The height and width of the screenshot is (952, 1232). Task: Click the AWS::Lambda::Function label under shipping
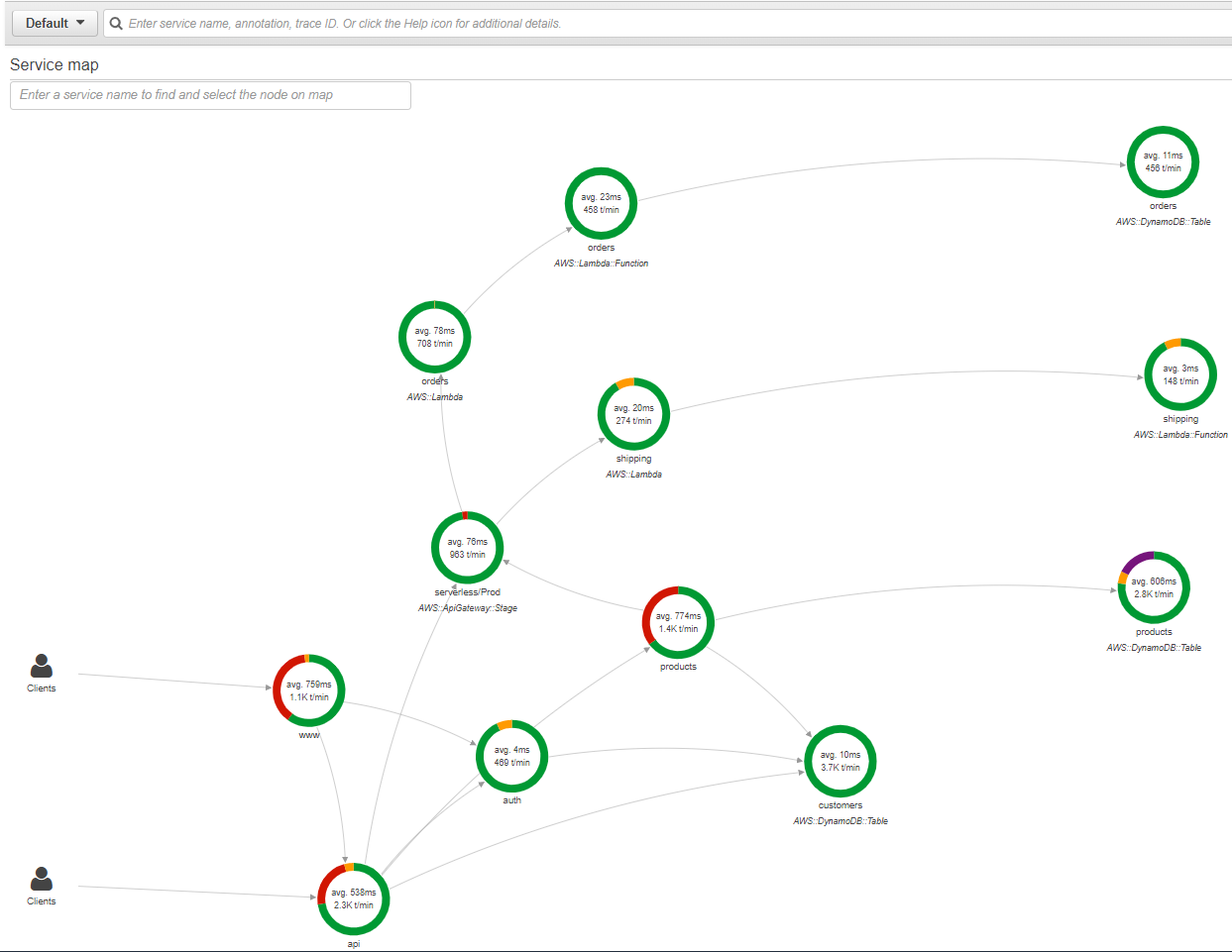pyautogui.click(x=1180, y=435)
